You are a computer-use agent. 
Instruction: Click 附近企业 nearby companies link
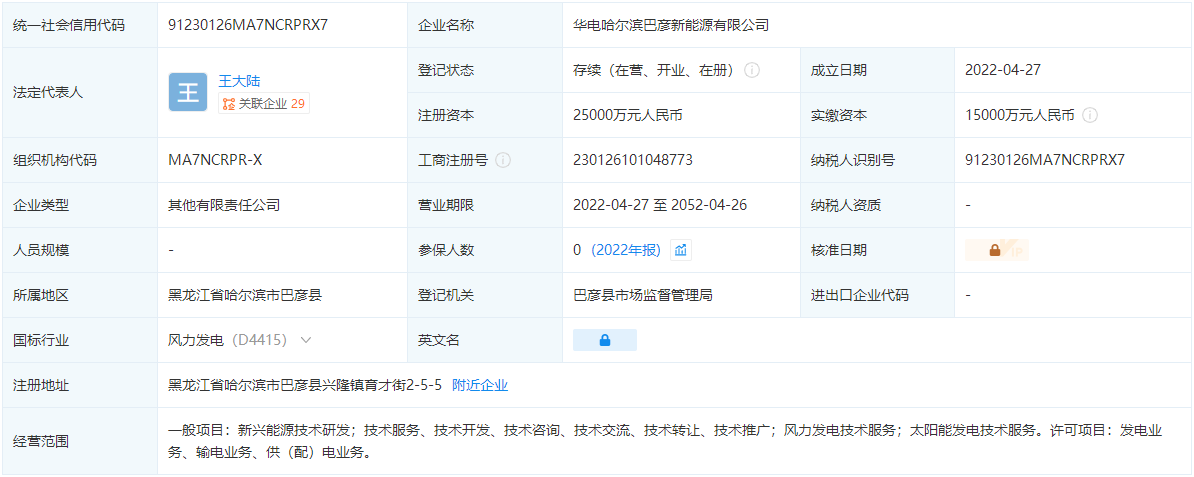[480, 385]
